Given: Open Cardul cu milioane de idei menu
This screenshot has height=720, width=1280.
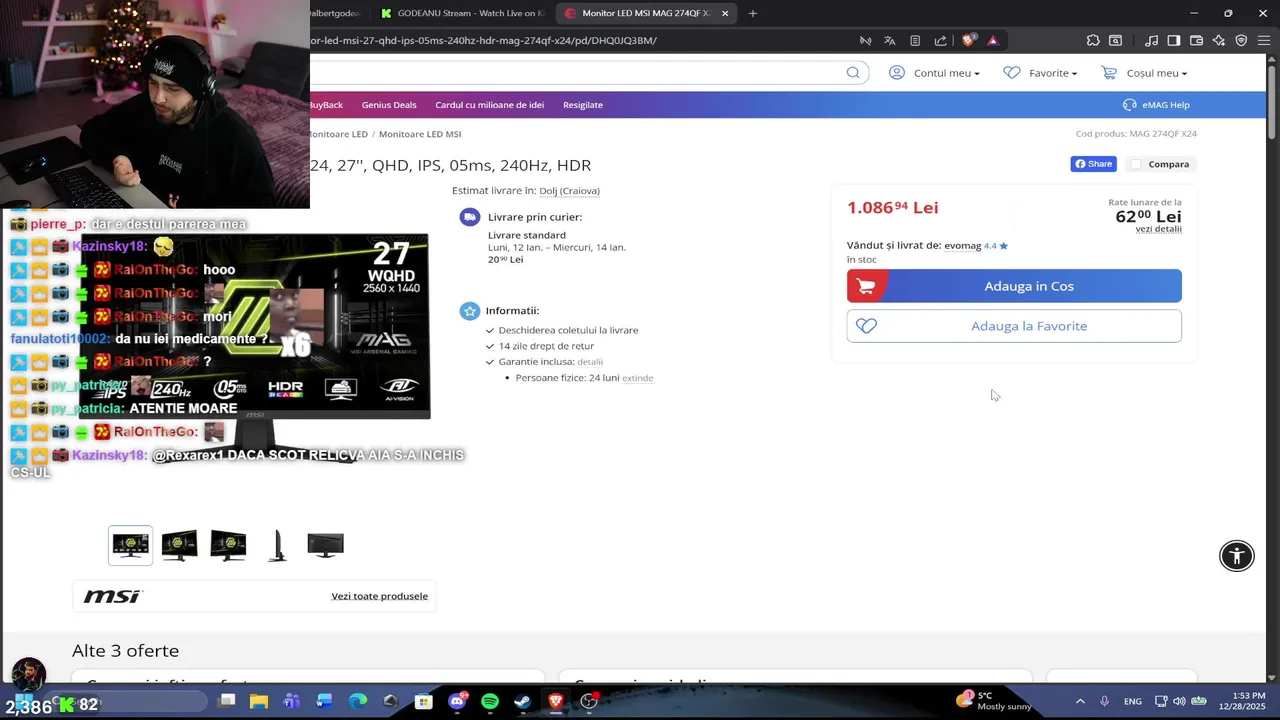Looking at the screenshot, I should pyautogui.click(x=489, y=105).
